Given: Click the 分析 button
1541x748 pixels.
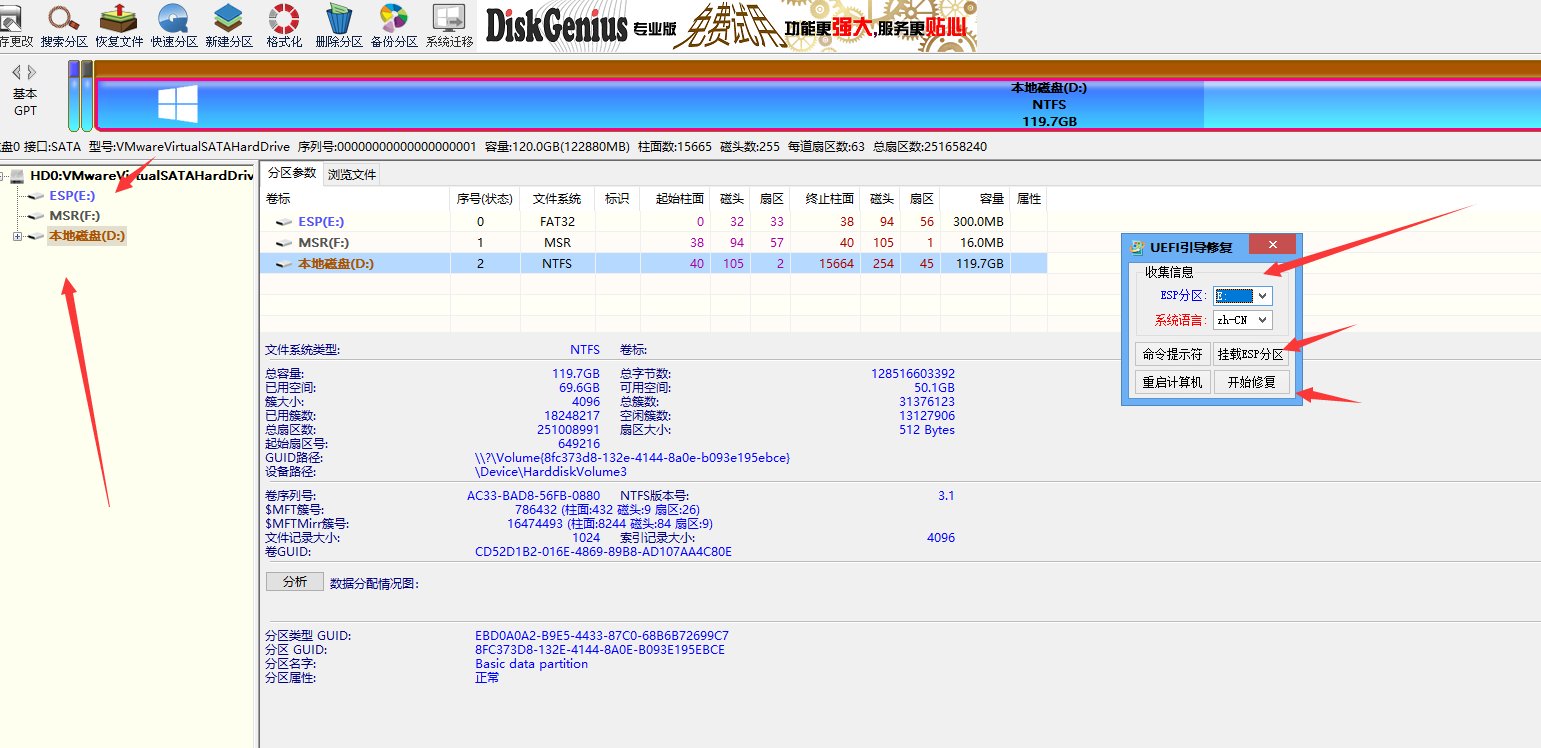Looking at the screenshot, I should coord(295,582).
